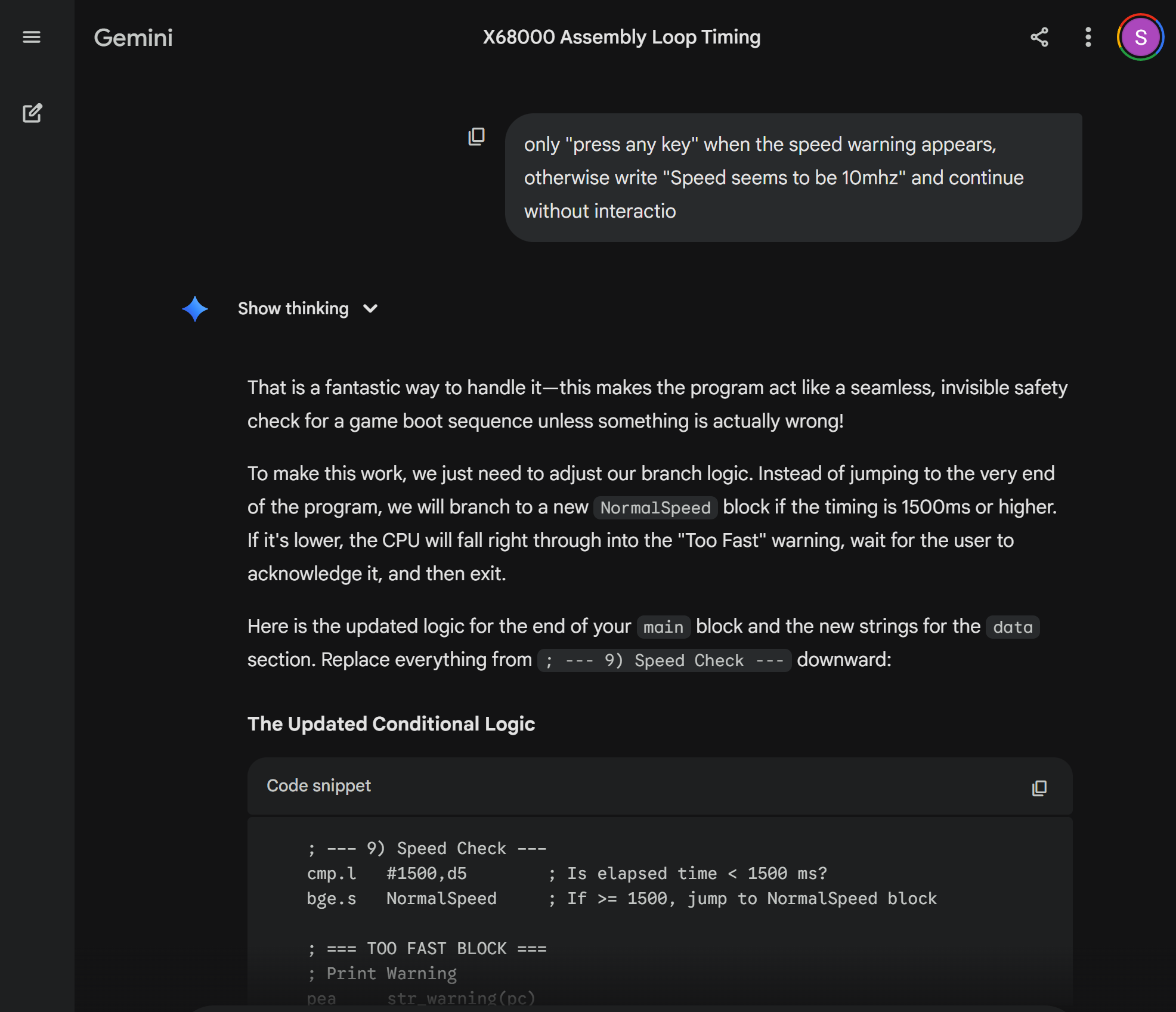Click the data inline code chip
The height and width of the screenshot is (1012, 1176).
click(x=1012, y=627)
